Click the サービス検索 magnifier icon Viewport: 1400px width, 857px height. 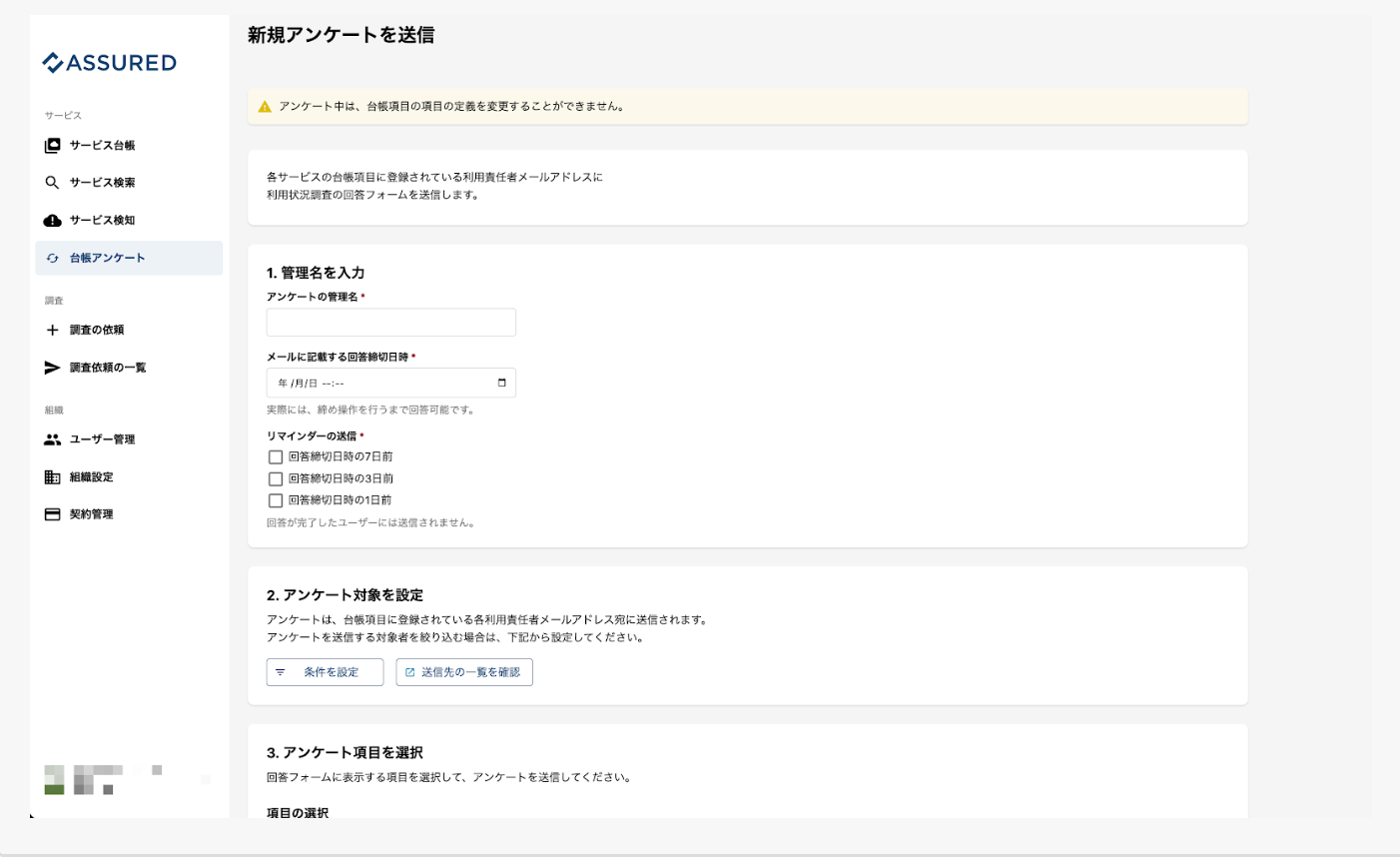pos(53,183)
